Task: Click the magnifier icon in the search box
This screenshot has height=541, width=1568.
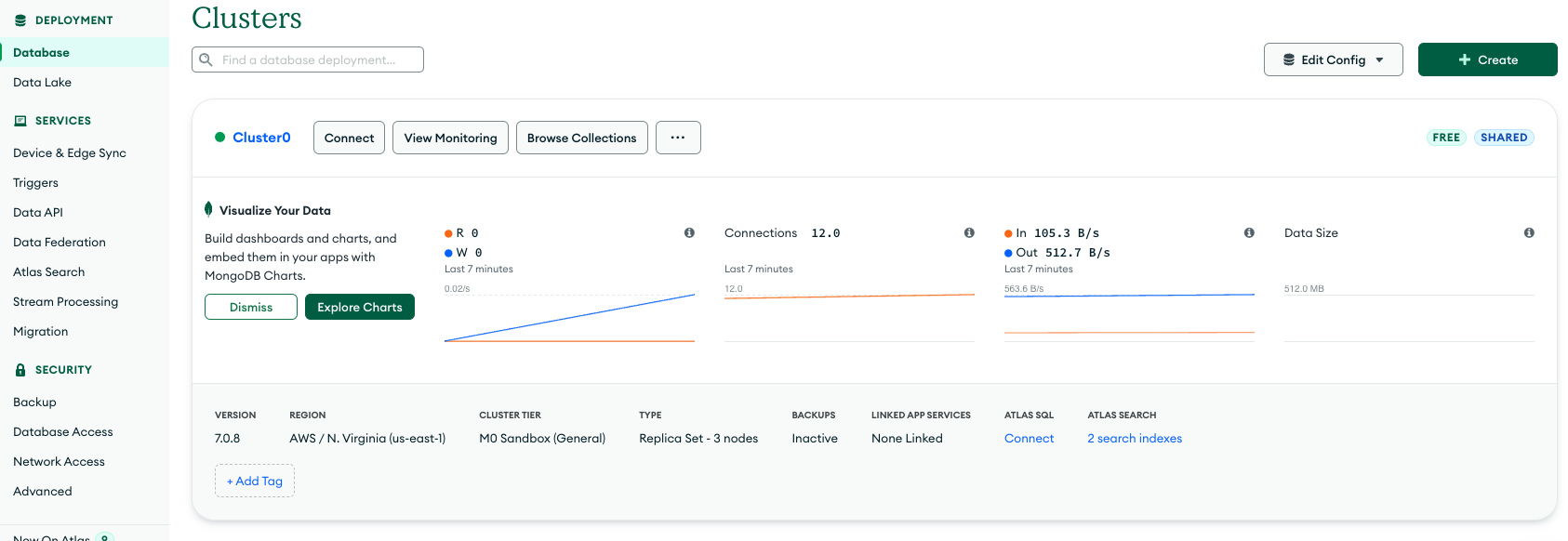Action: click(206, 59)
